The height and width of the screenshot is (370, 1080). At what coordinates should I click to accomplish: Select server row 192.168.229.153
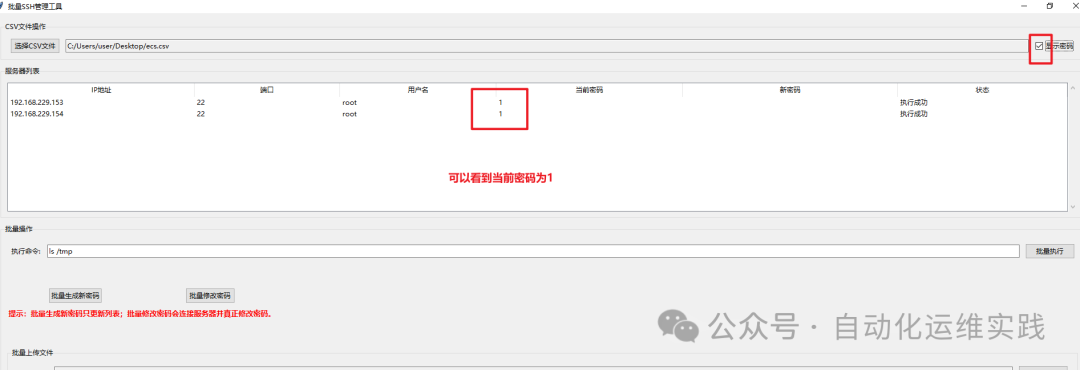pos(537,103)
